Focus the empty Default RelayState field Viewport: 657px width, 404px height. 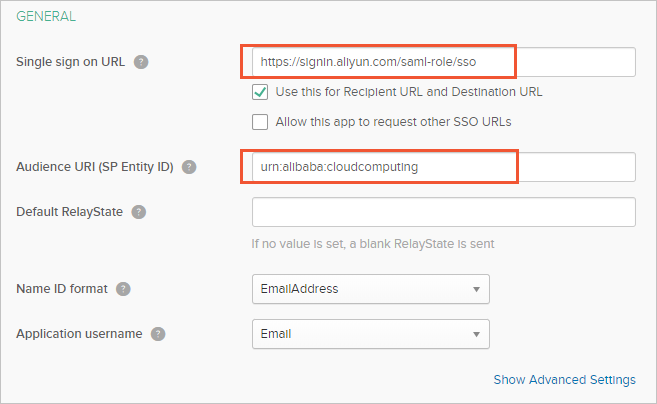click(x=444, y=212)
